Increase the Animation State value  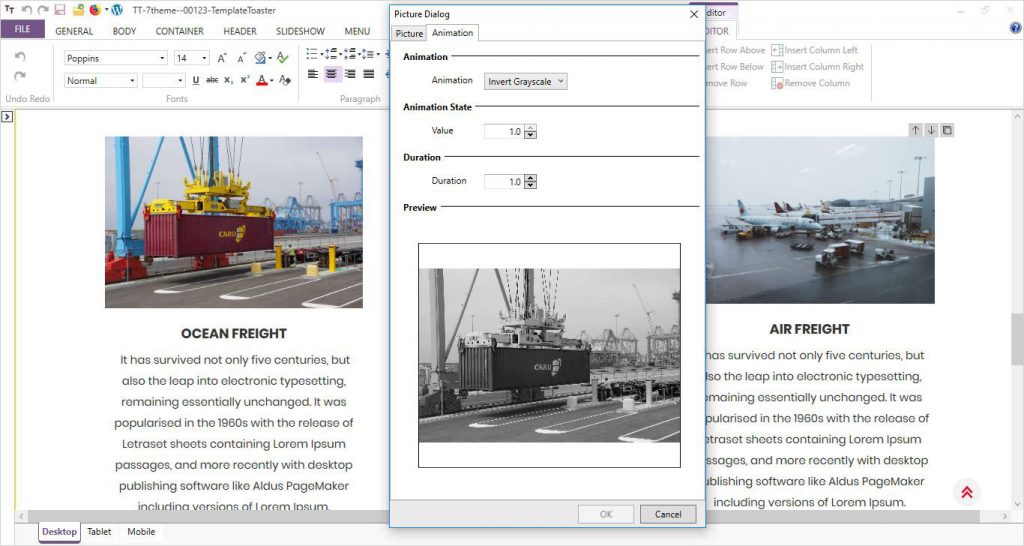530,128
